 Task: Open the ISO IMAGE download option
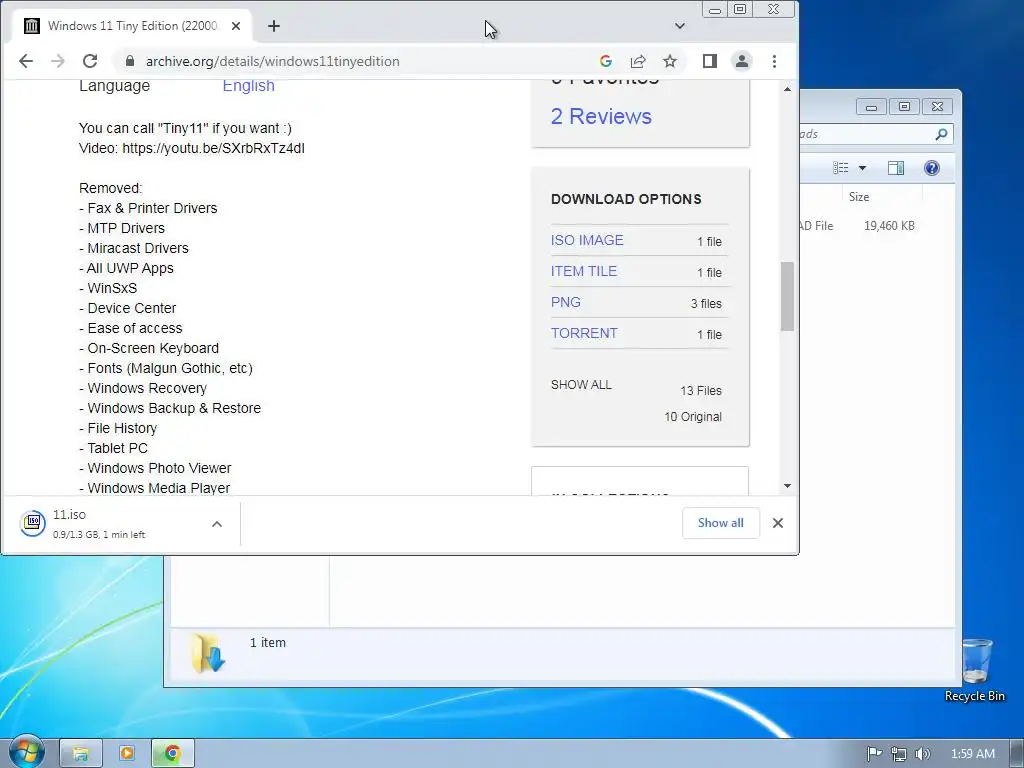(x=587, y=240)
